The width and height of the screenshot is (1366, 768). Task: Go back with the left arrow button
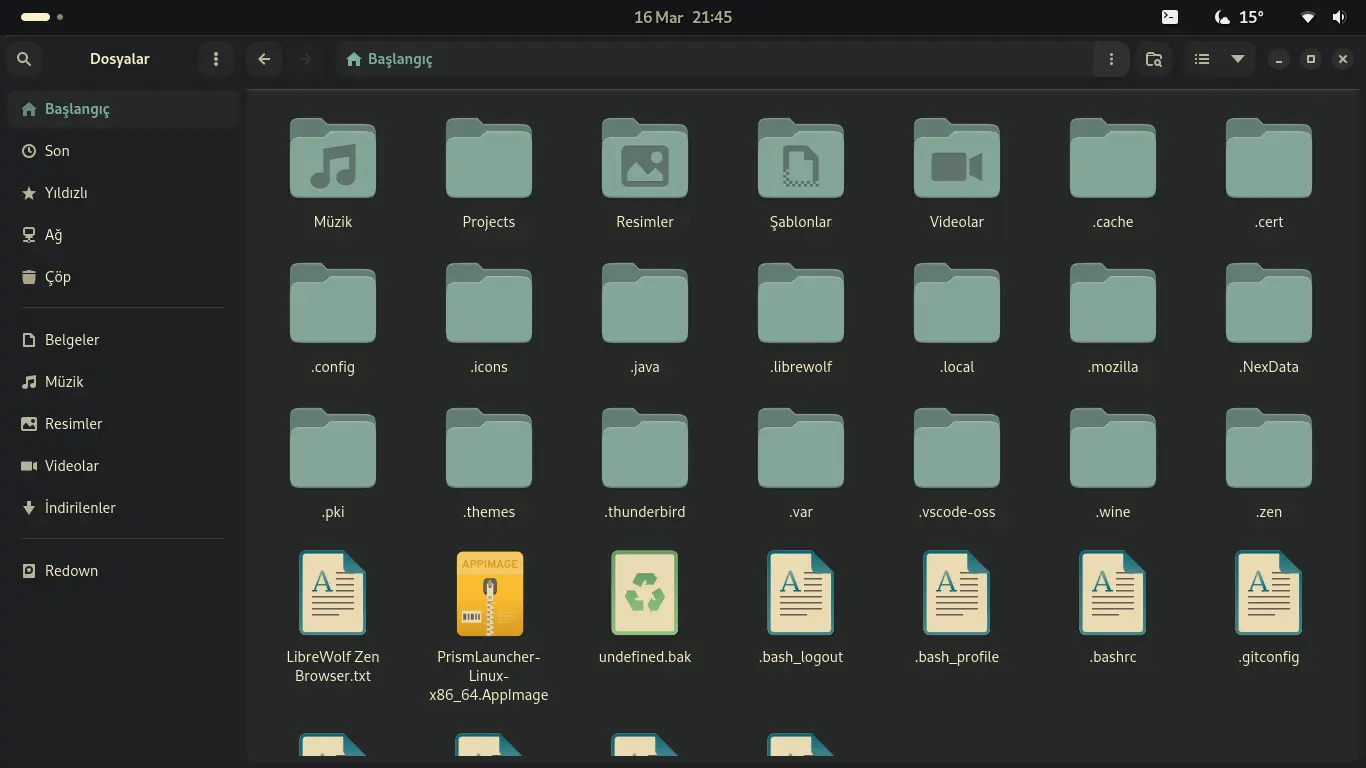coord(264,59)
